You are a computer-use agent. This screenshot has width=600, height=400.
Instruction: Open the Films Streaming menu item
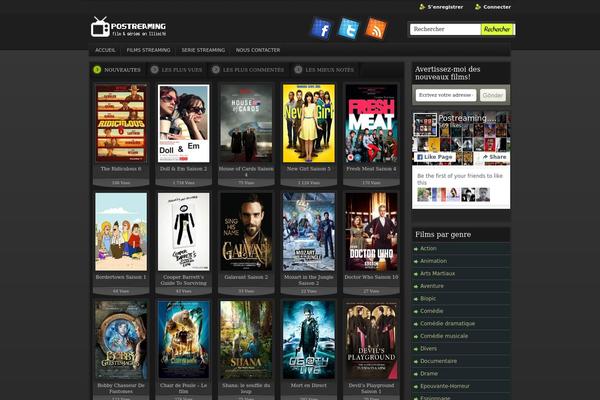tap(148, 50)
